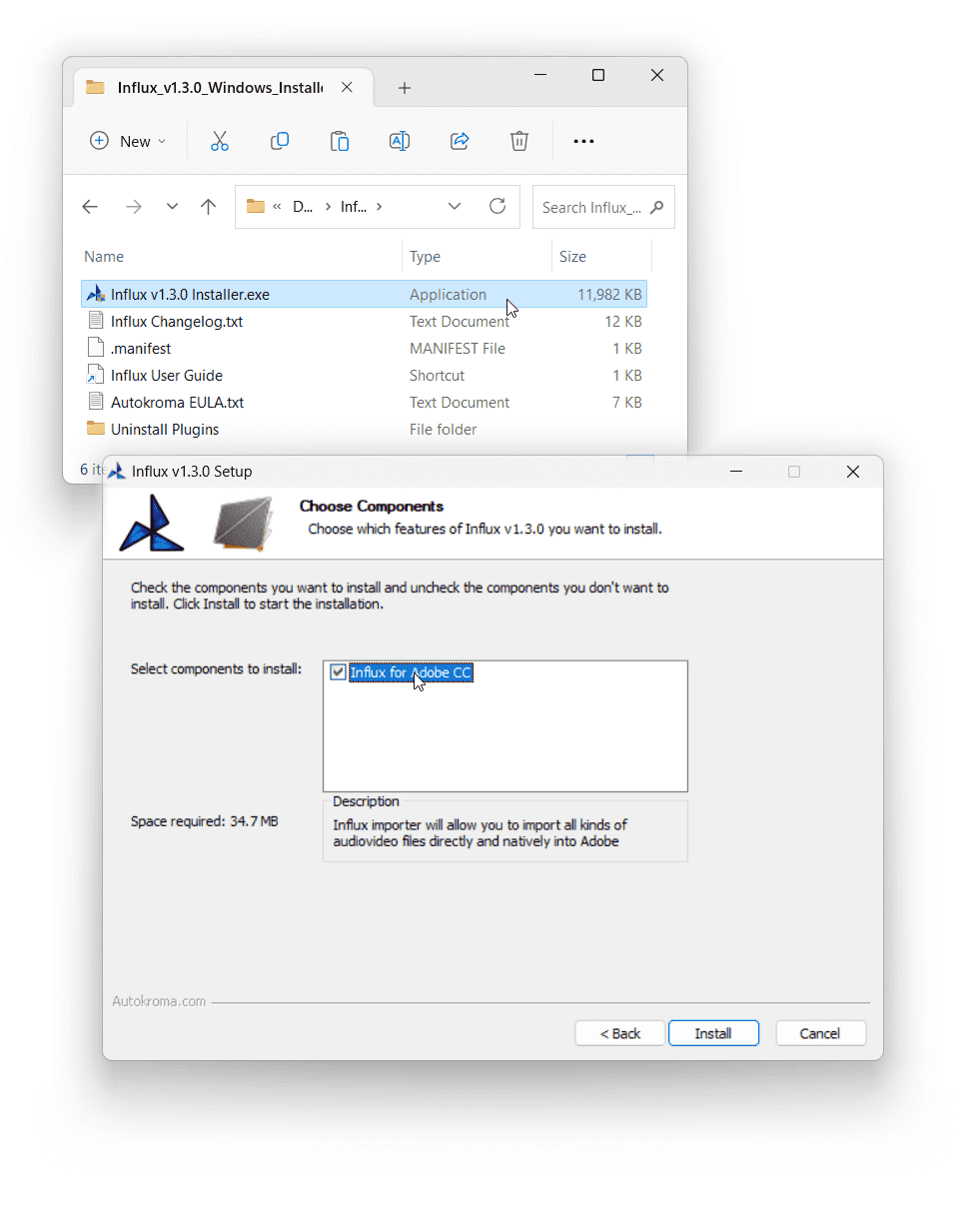Click the Rename icon in toolbar
The width and height of the screenshot is (980, 1205).
(400, 141)
